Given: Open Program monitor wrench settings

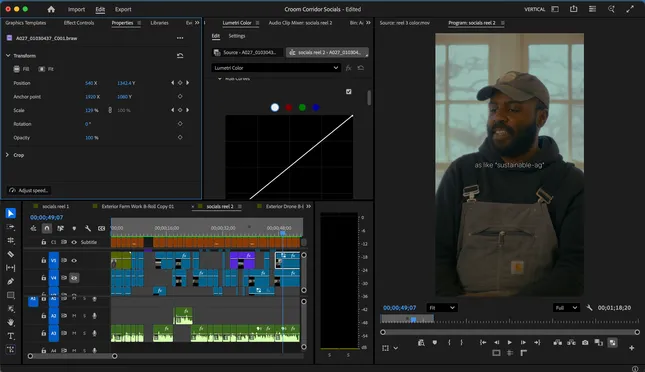Looking at the screenshot, I should (x=589, y=307).
